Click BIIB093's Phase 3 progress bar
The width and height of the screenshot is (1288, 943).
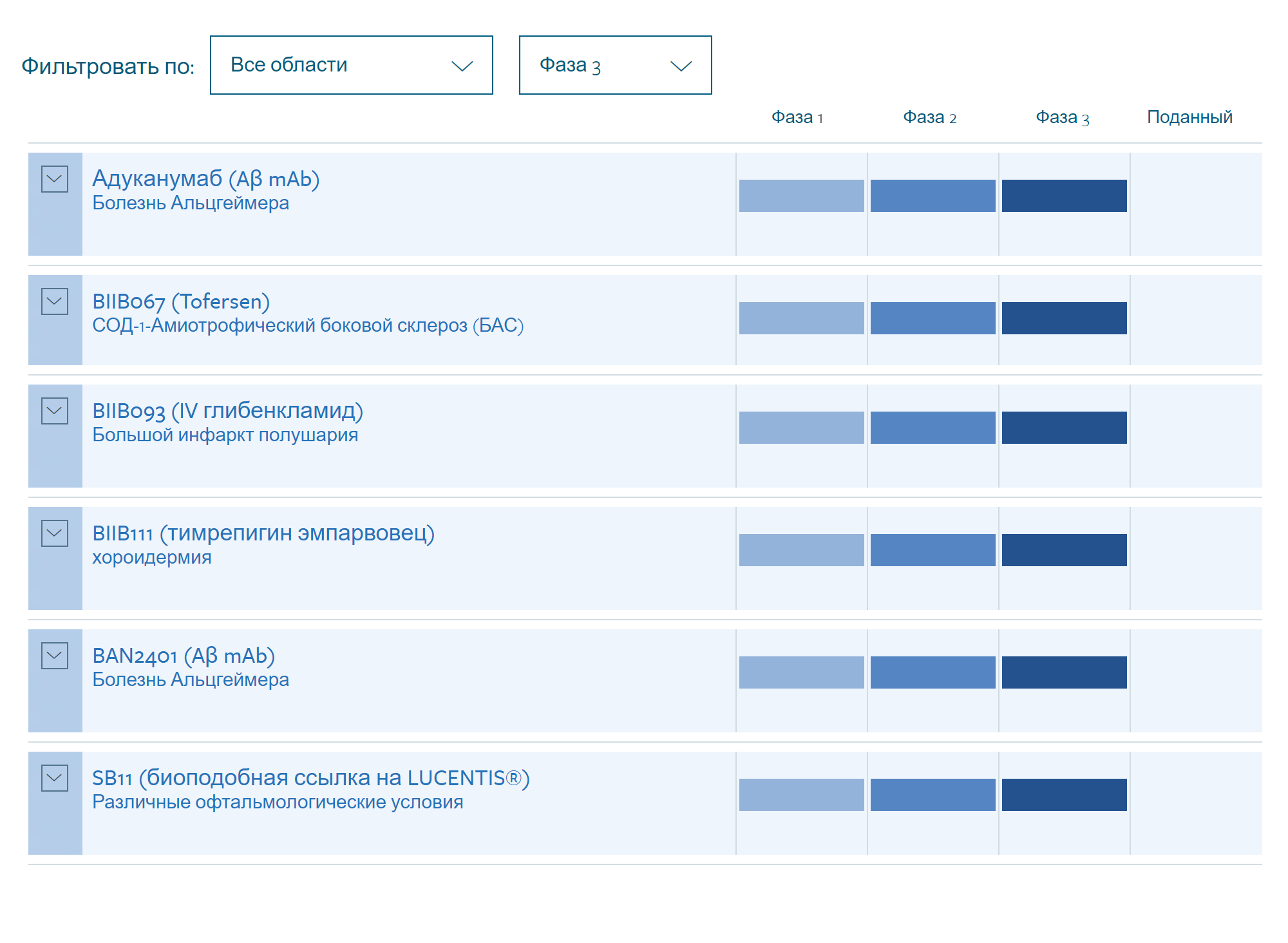click(1065, 428)
